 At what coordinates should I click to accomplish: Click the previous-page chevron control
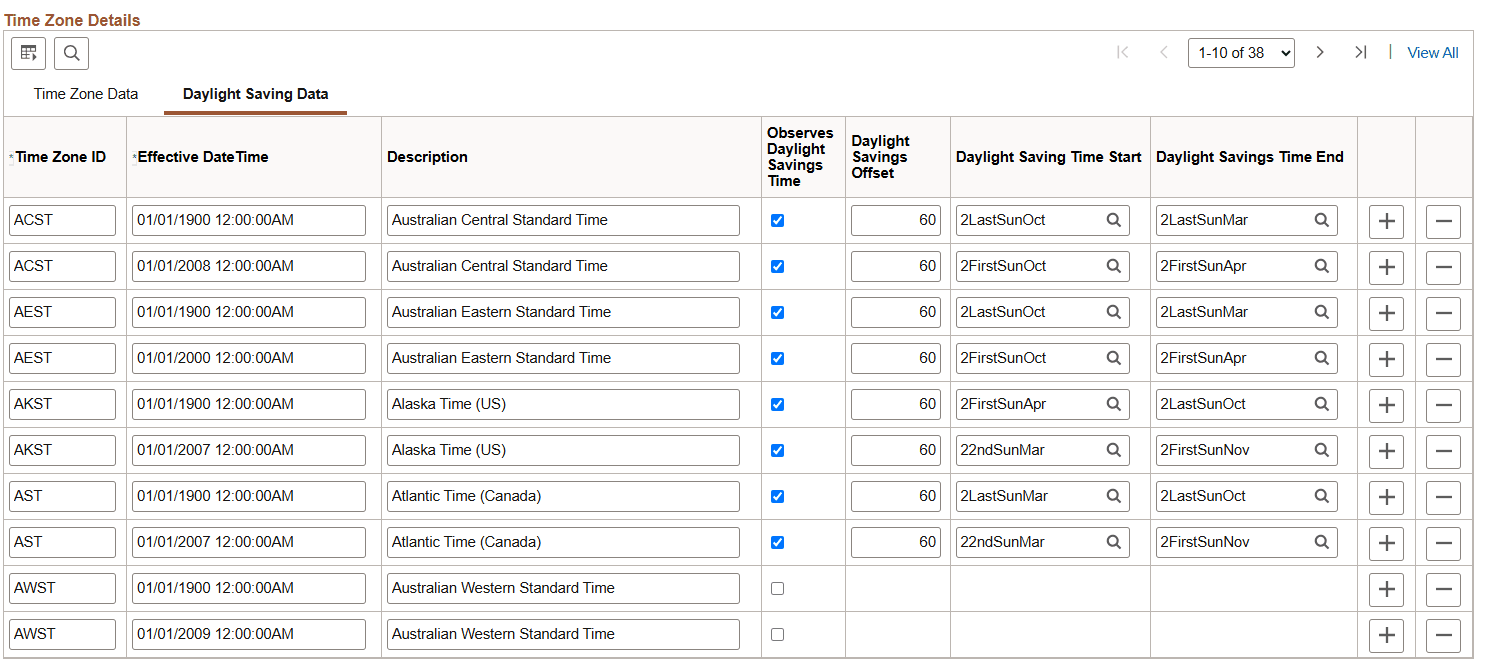(1164, 52)
